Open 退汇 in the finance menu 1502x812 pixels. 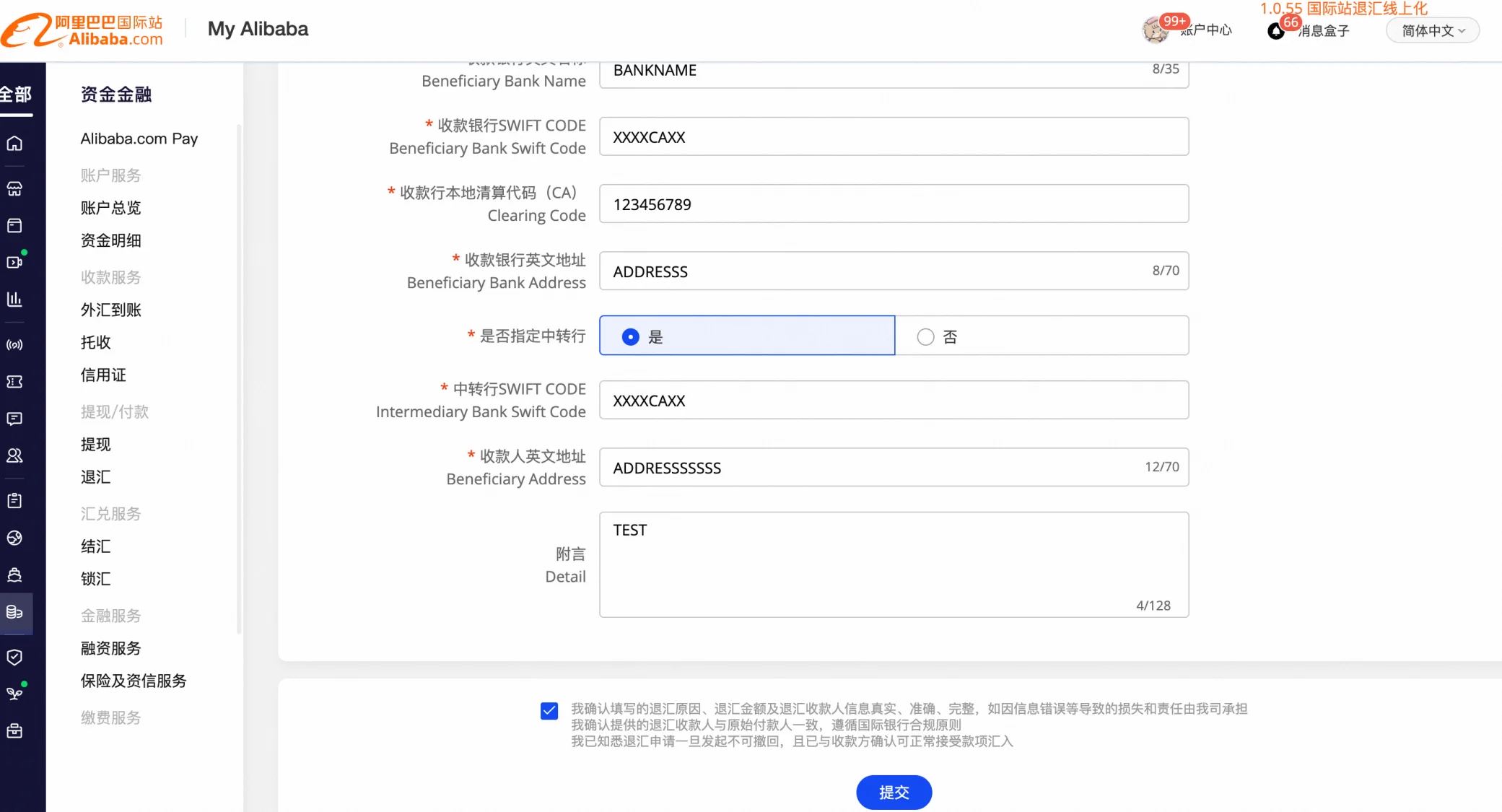96,477
